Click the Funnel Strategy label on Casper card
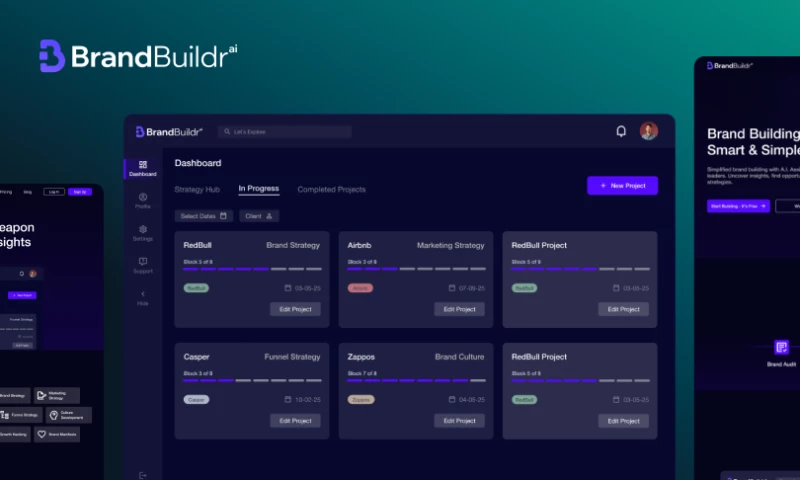Screen dimensions: 800x480 click(x=292, y=357)
